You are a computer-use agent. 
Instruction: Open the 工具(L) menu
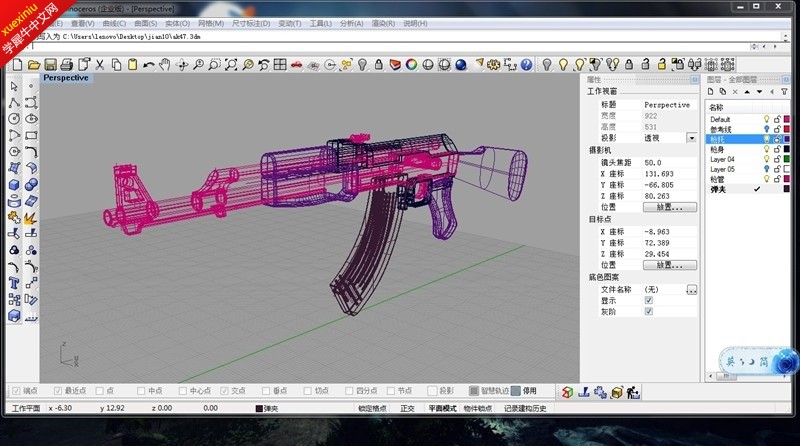(x=321, y=23)
